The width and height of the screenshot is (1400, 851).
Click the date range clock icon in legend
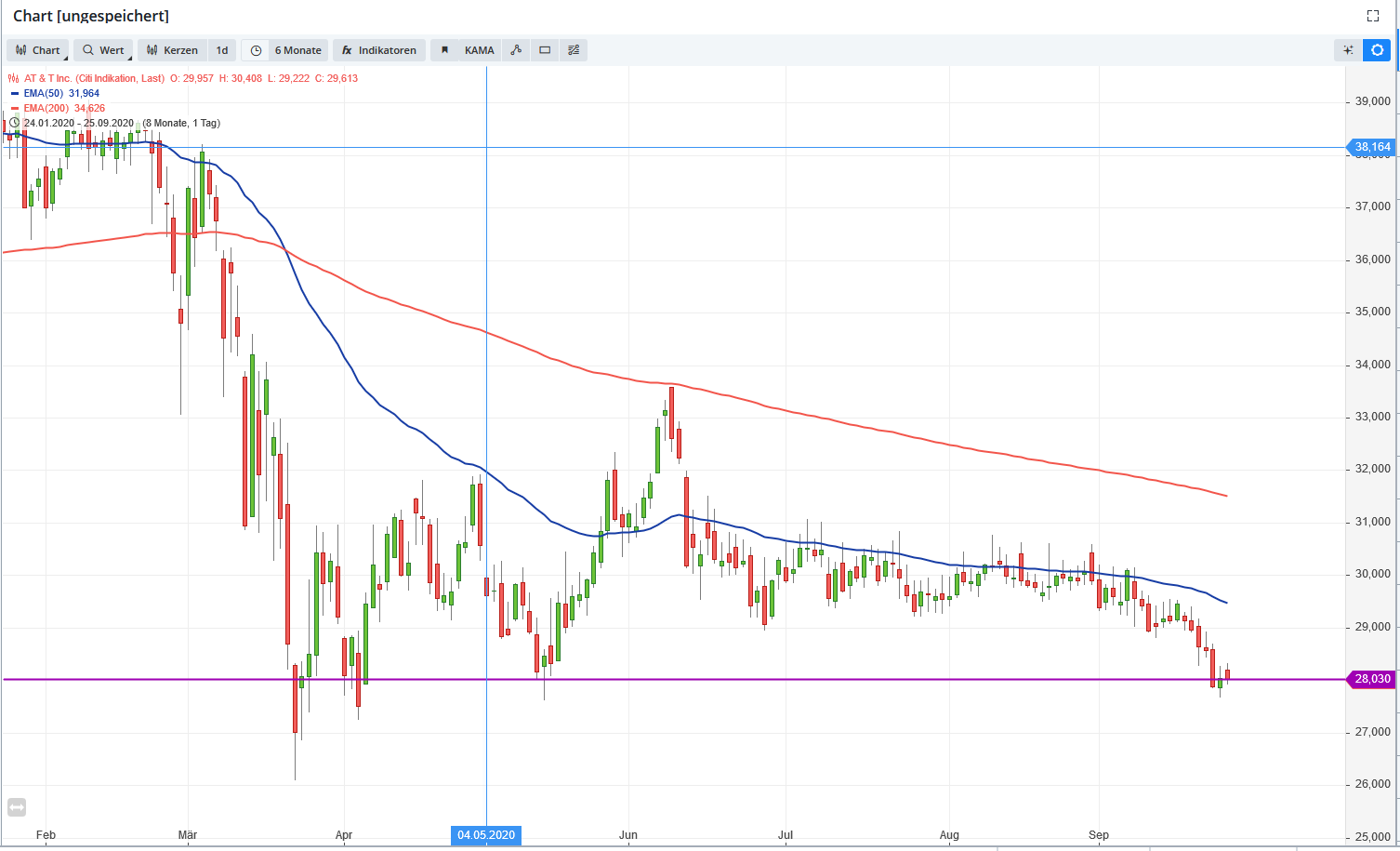14,123
